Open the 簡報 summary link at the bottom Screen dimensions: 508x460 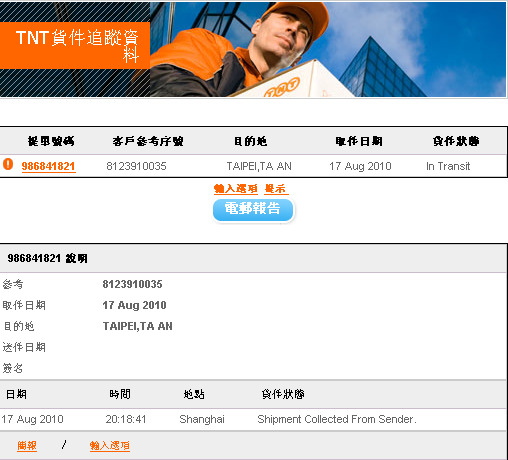(x=27, y=446)
